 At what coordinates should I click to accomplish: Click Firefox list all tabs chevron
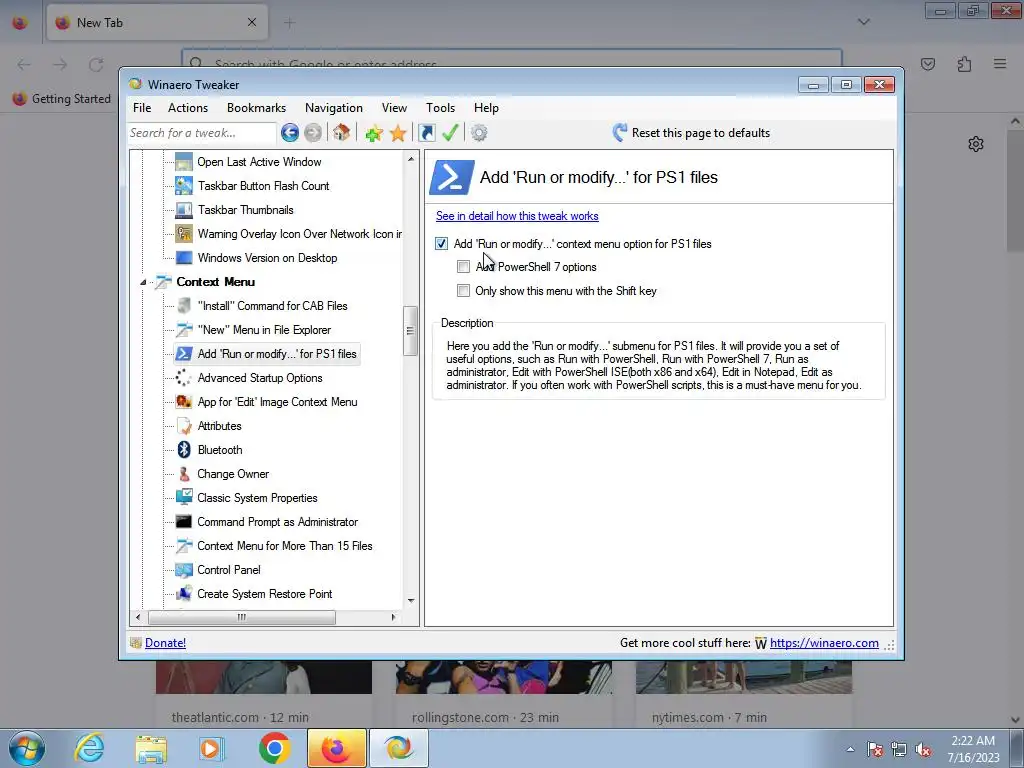(863, 22)
